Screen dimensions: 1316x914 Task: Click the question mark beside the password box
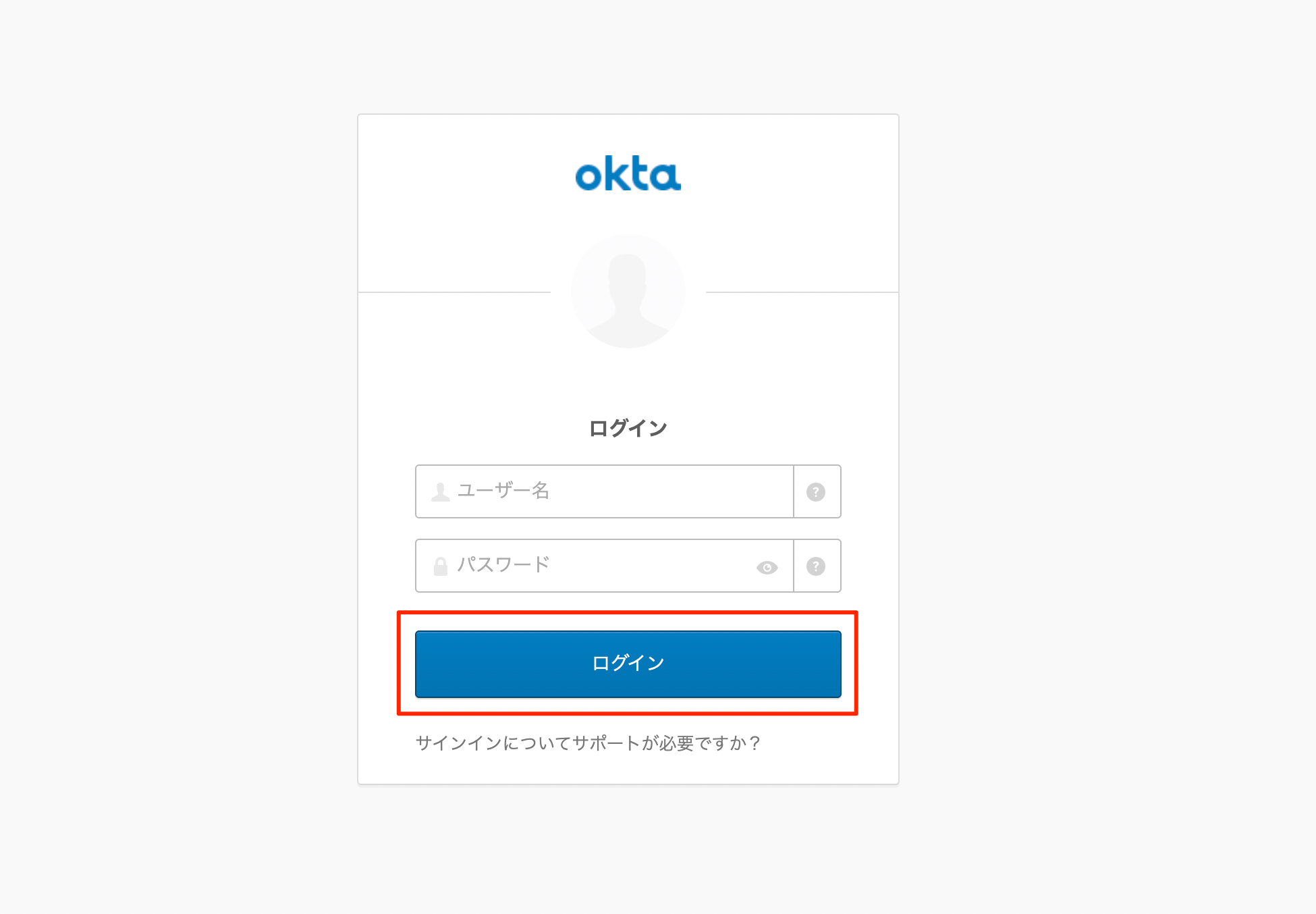point(816,566)
